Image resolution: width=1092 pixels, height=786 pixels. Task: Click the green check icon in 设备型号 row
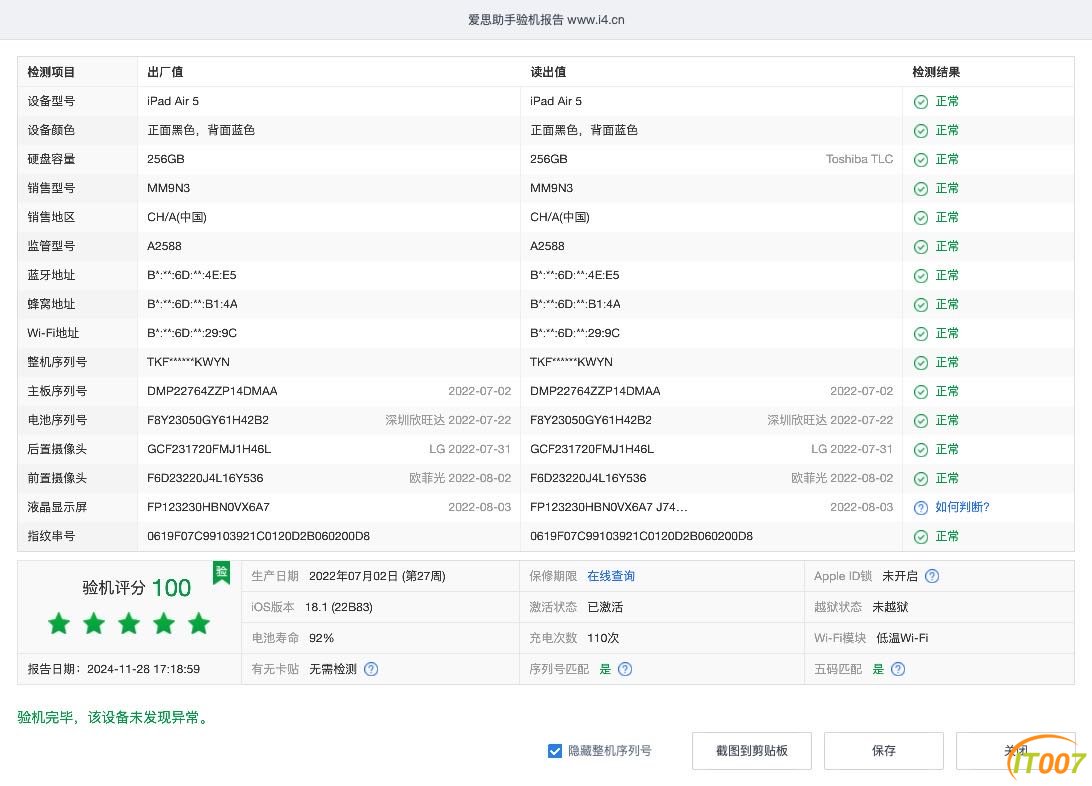pyautogui.click(x=921, y=102)
